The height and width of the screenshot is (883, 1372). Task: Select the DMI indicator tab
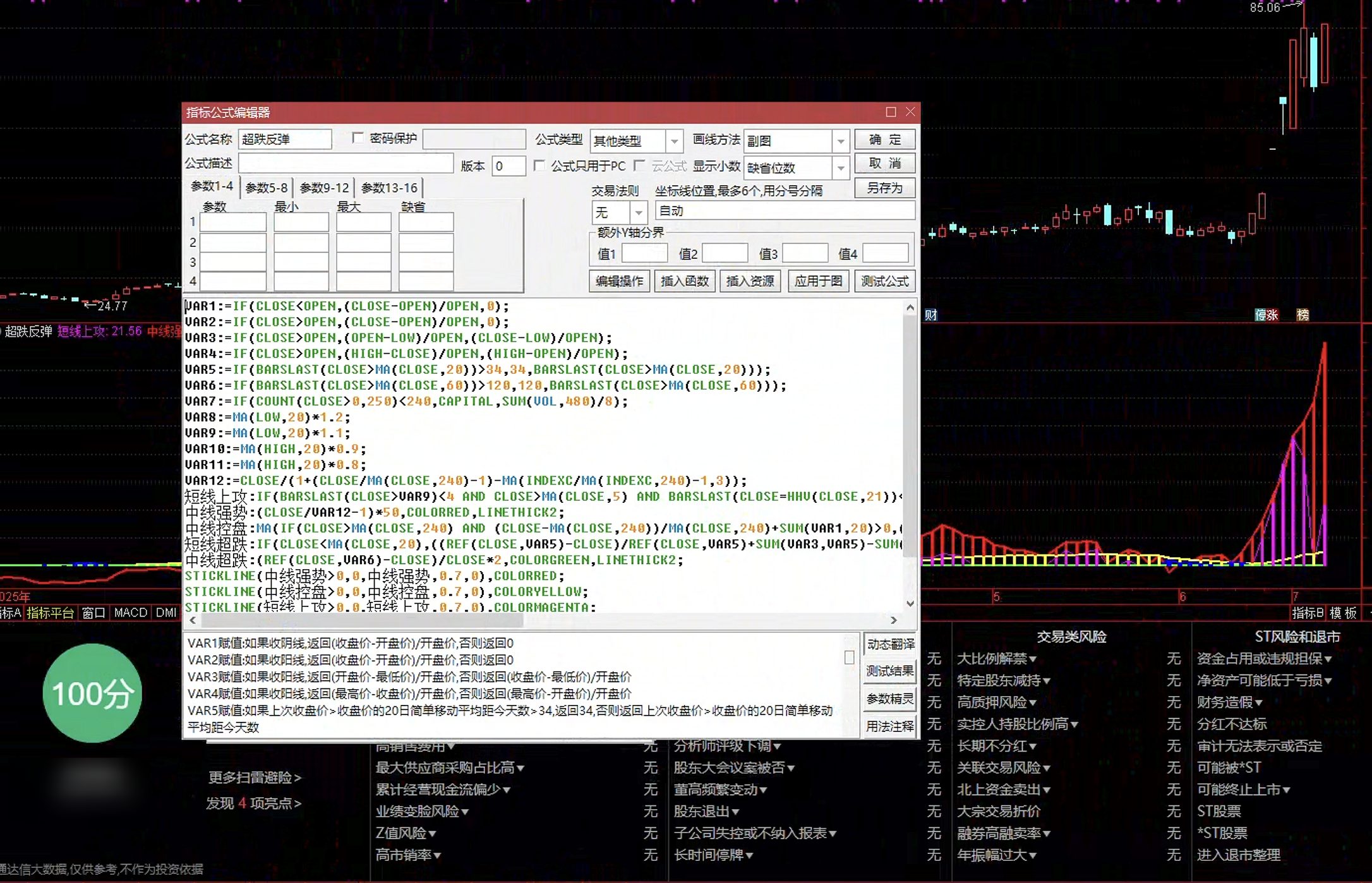166,613
